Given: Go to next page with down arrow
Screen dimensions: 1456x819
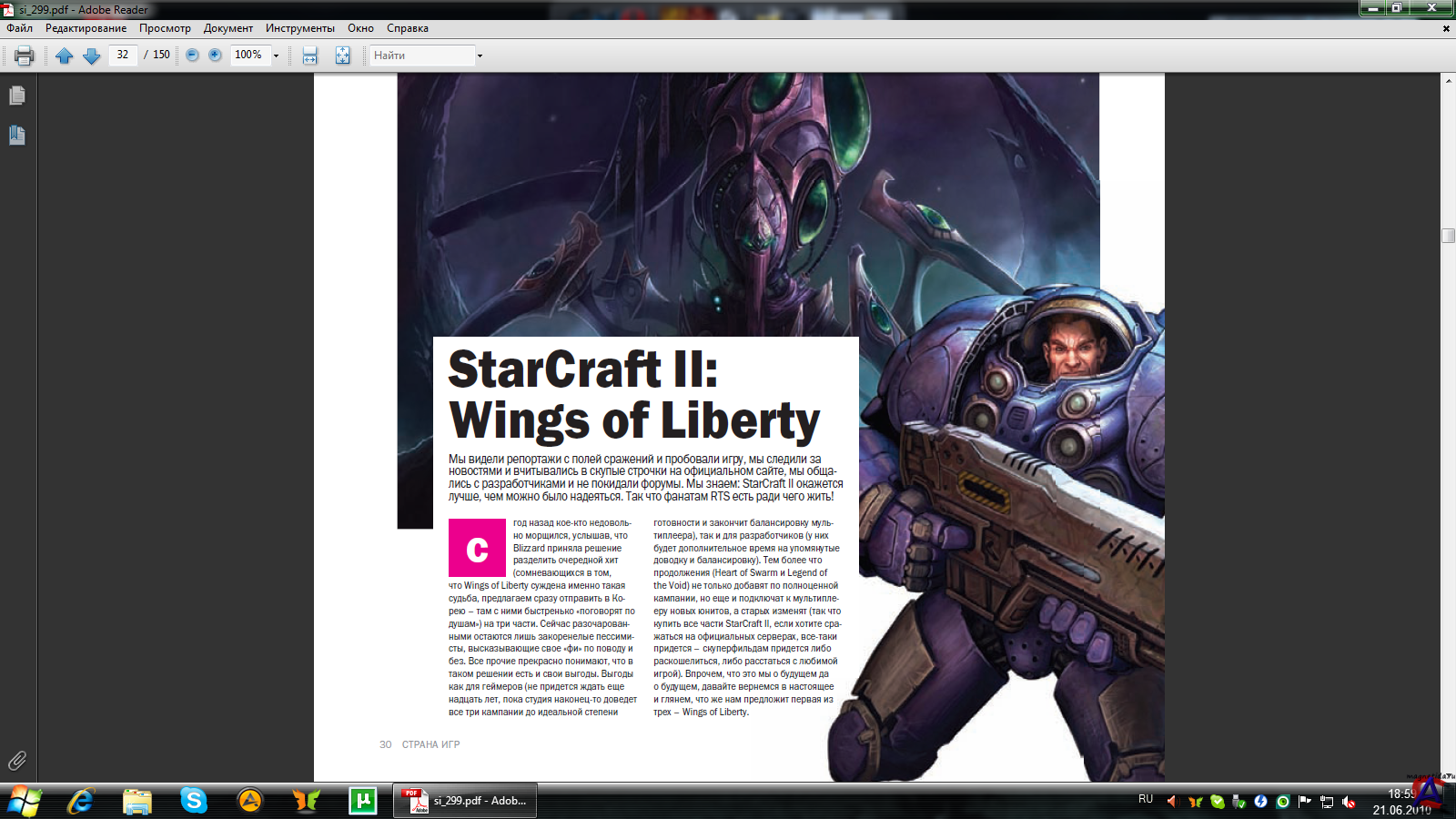Looking at the screenshot, I should pyautogui.click(x=91, y=56).
